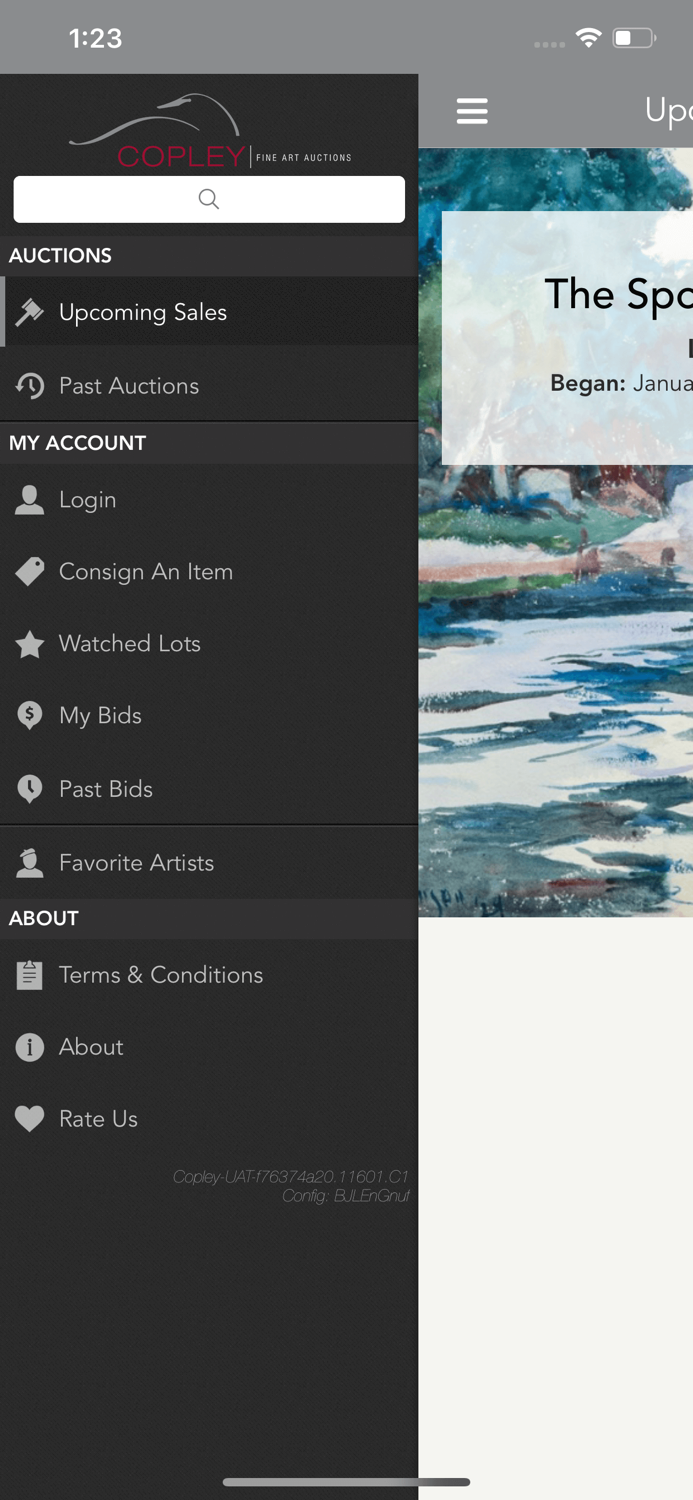Click the Past Auctions history clock icon
This screenshot has height=1500, width=693.
click(x=29, y=384)
